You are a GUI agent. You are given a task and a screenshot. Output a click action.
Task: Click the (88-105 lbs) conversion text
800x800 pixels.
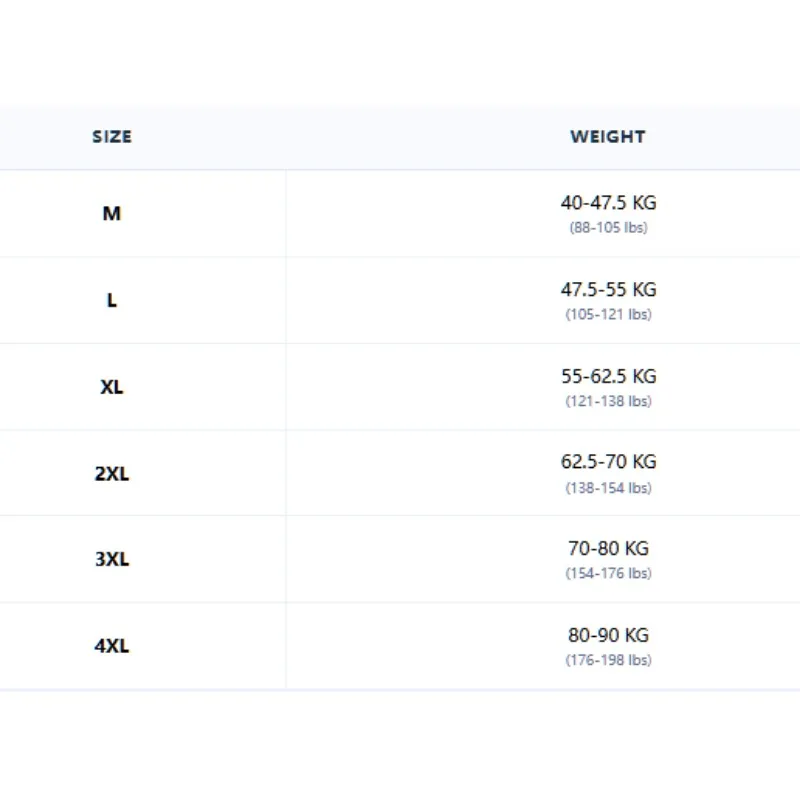608,228
